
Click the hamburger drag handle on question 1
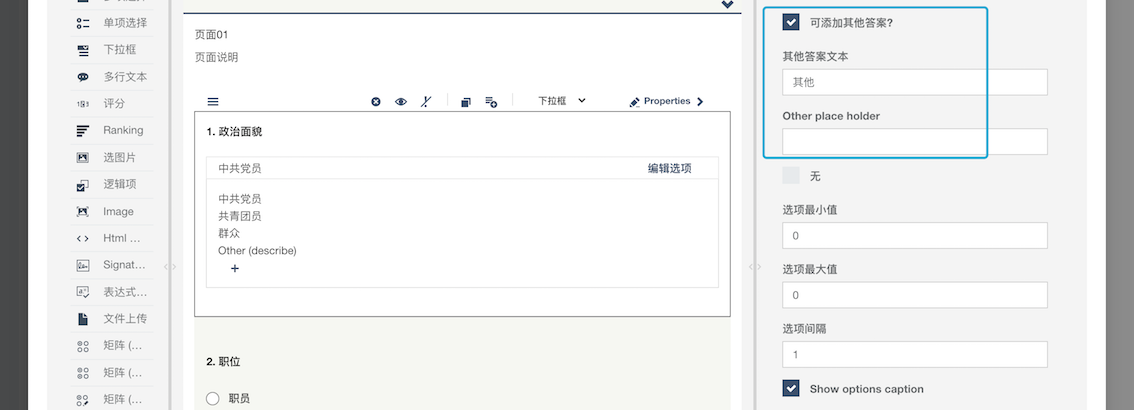[x=213, y=102]
